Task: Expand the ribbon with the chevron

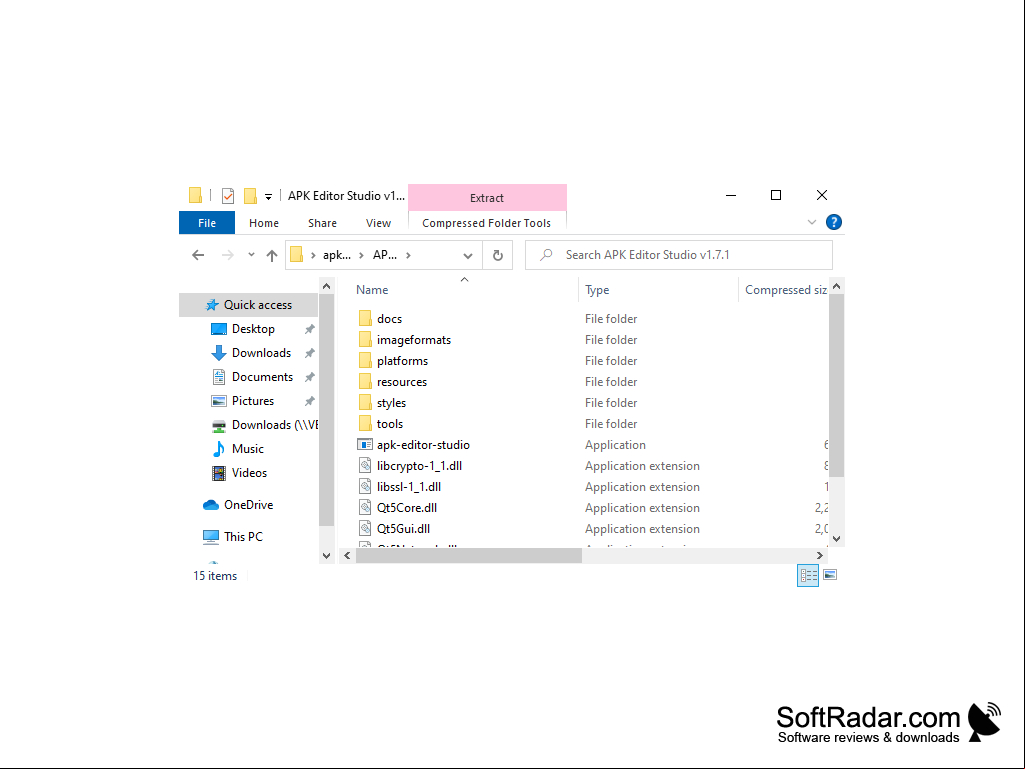Action: pos(811,222)
